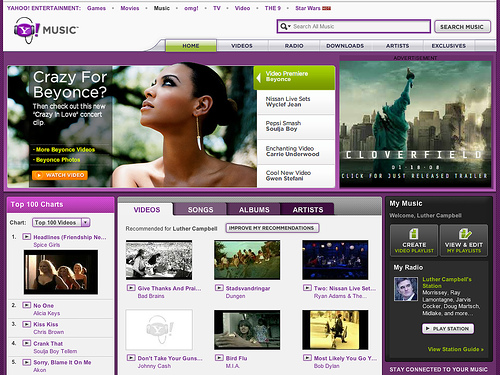The width and height of the screenshot is (500, 375).
Task: Open Bird Flu video thumbnail
Action: [247, 330]
